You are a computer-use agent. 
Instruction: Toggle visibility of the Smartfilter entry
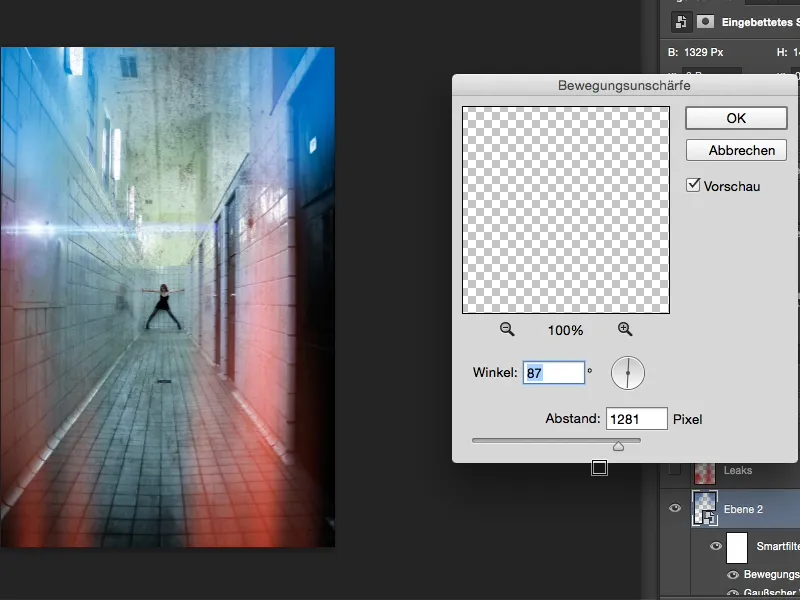point(716,546)
